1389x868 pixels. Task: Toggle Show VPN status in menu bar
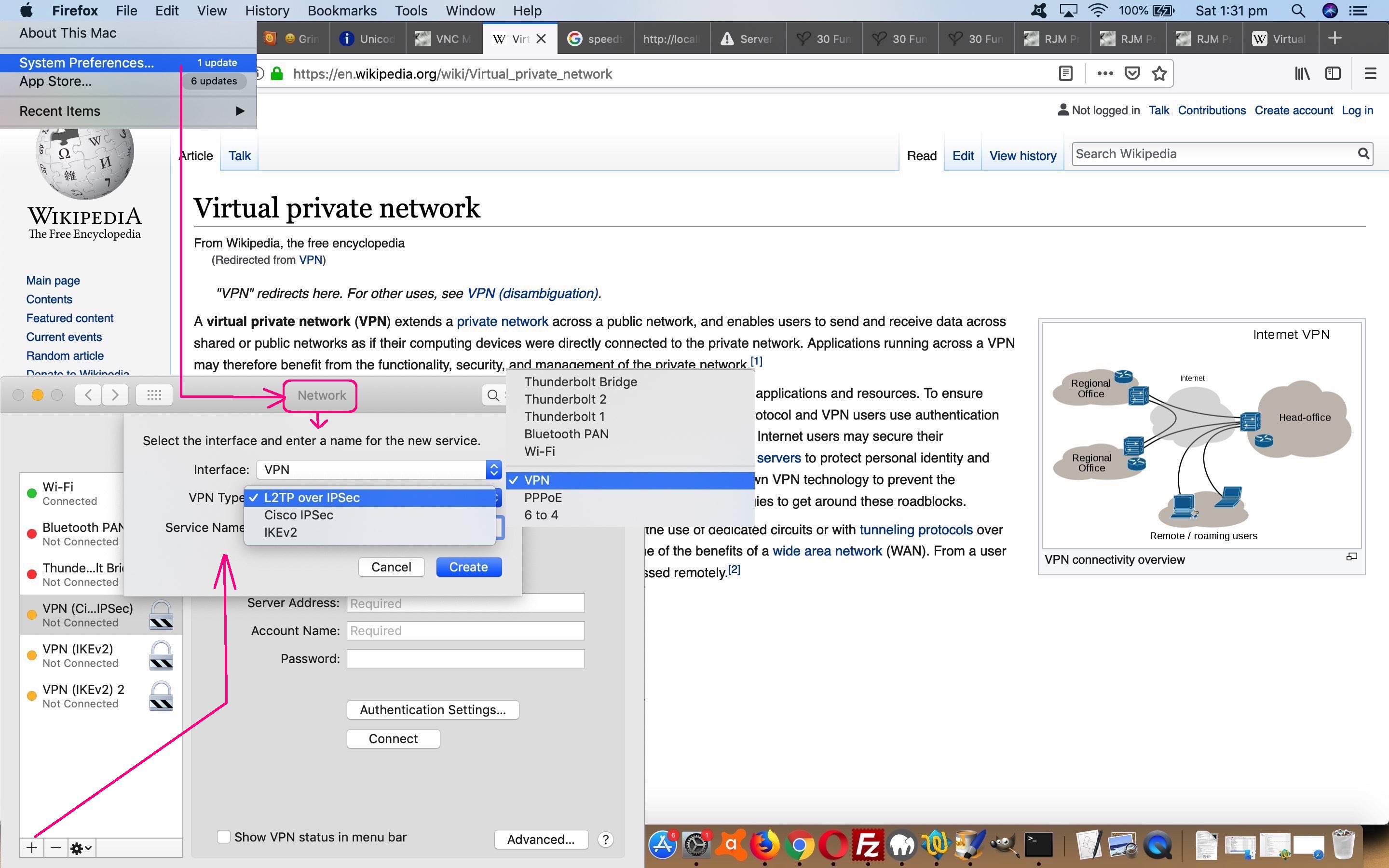(x=224, y=837)
